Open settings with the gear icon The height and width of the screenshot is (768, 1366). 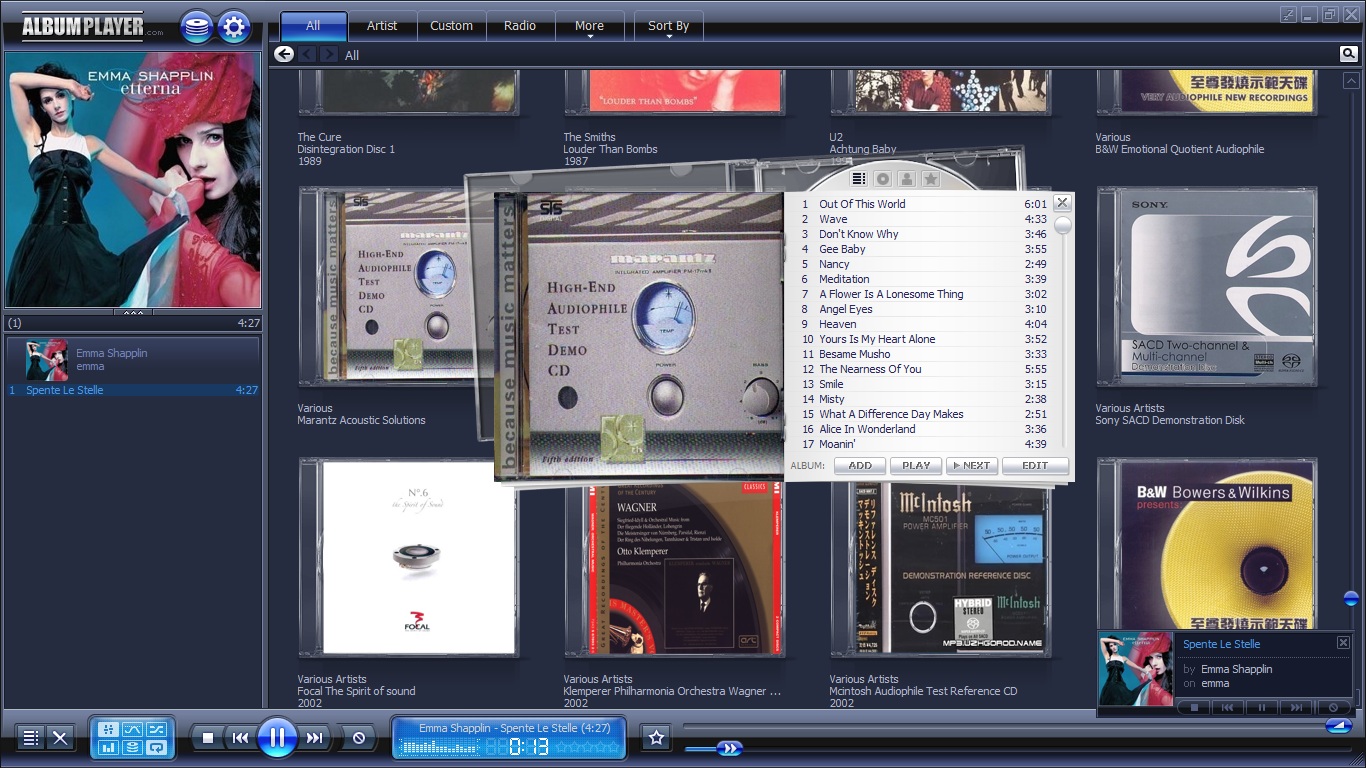[x=234, y=27]
